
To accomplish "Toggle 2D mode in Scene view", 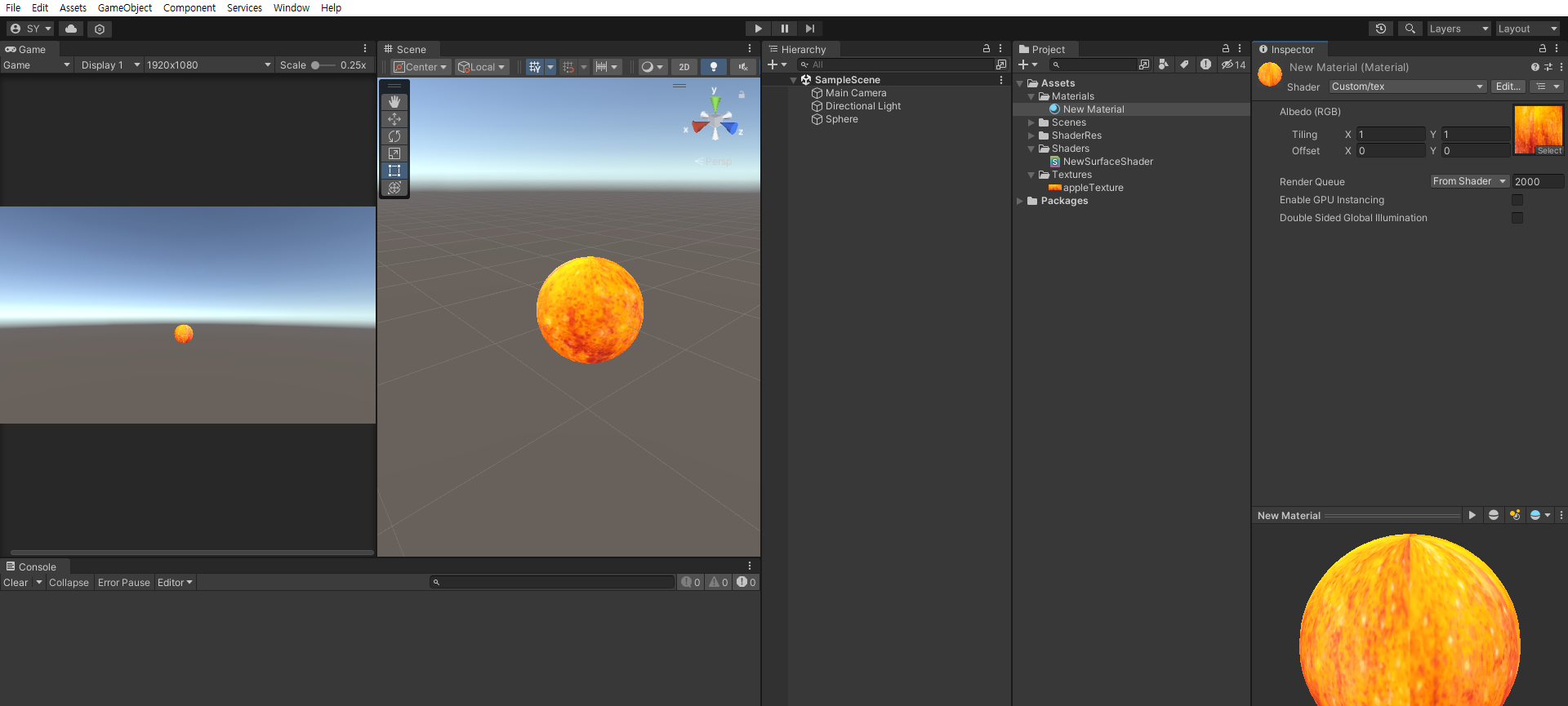I will 684,67.
